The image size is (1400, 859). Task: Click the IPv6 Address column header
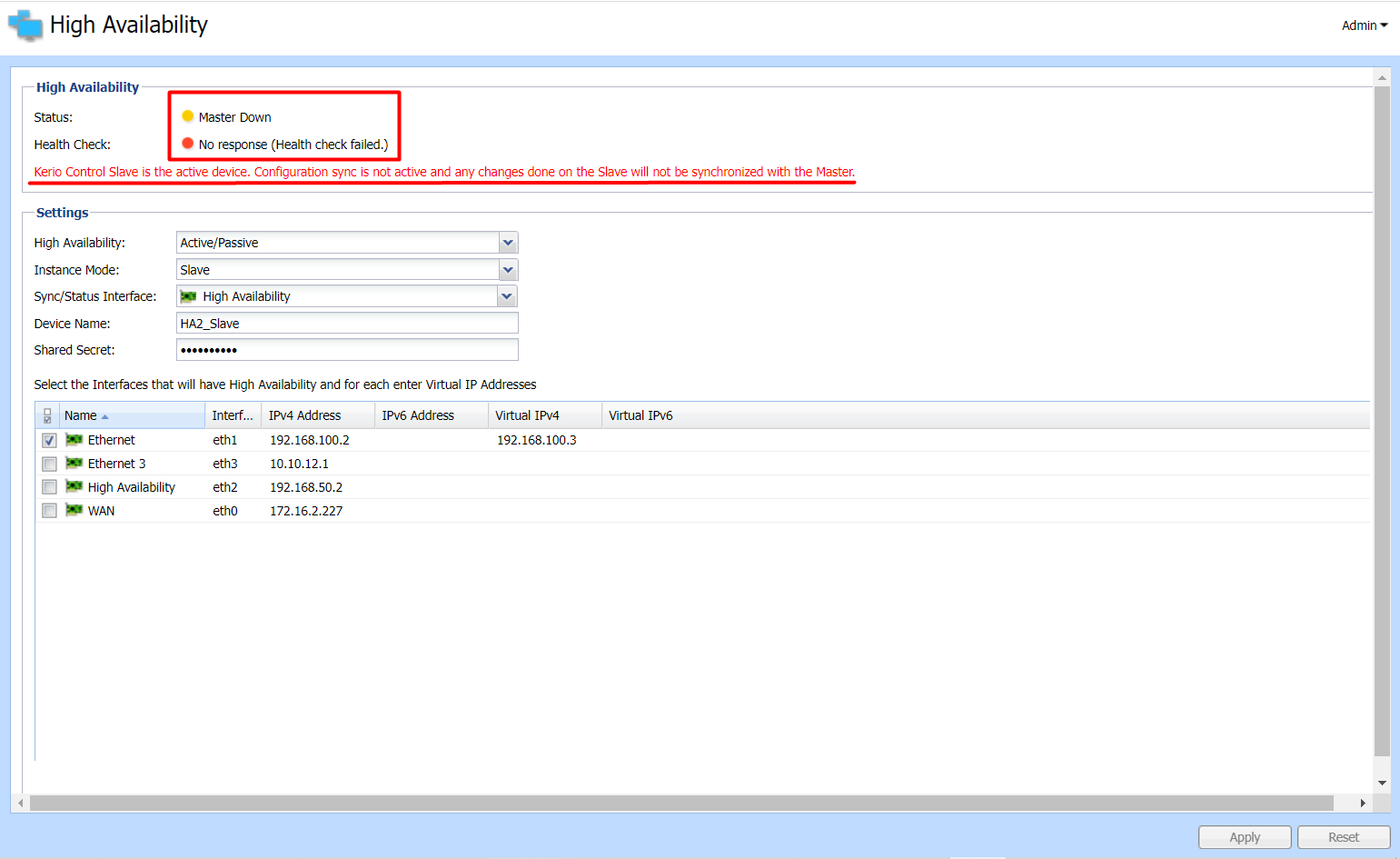[431, 415]
